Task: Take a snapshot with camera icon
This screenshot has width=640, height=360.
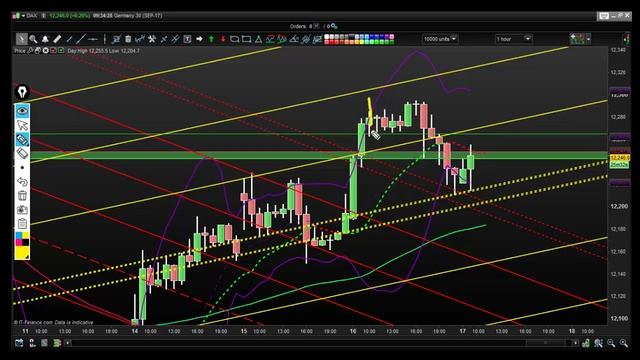Action: [22, 210]
